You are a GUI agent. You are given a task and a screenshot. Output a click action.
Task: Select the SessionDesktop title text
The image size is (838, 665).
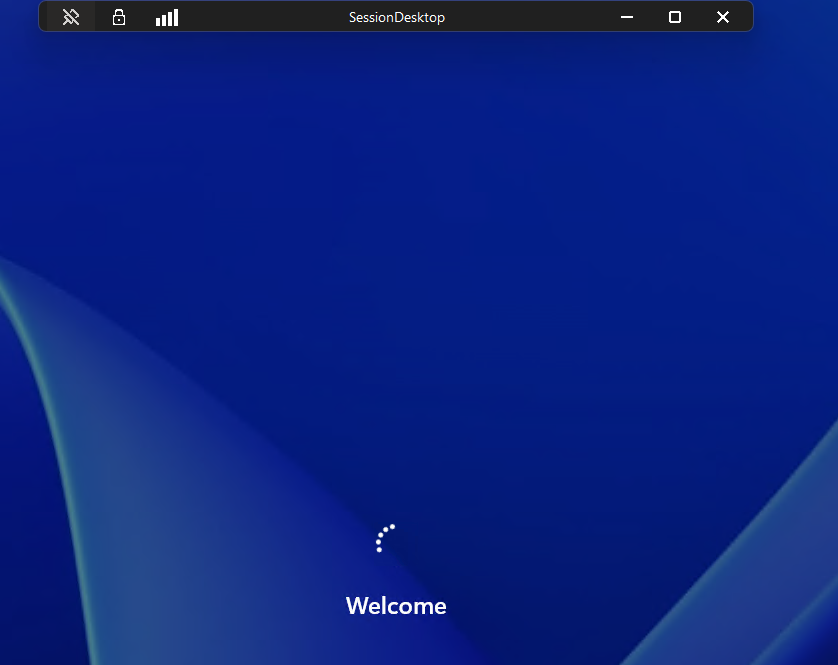coord(397,17)
